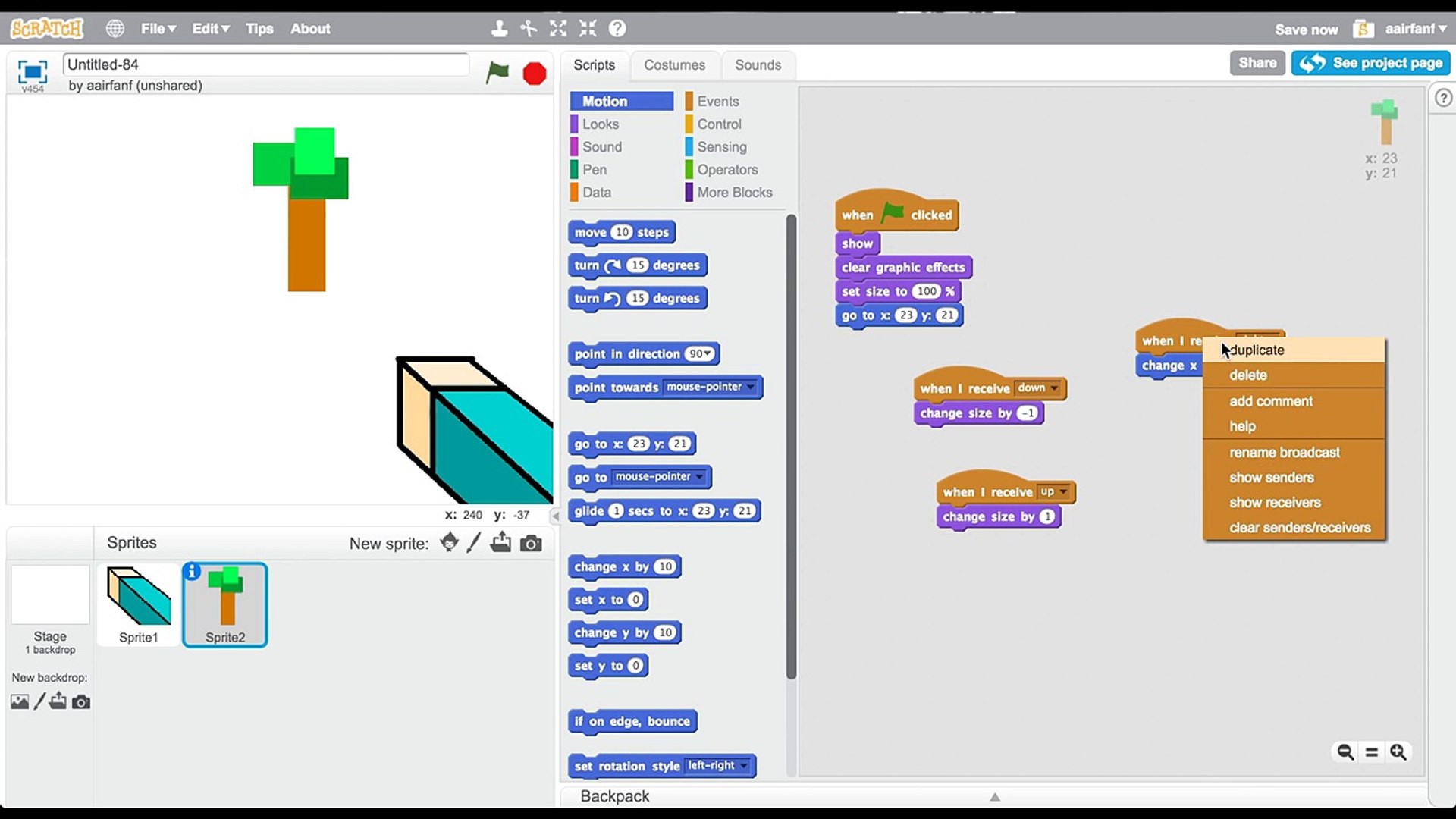Open Sprite2 info with the blue 'i'
Screen dimensions: 1456x819
click(192, 571)
